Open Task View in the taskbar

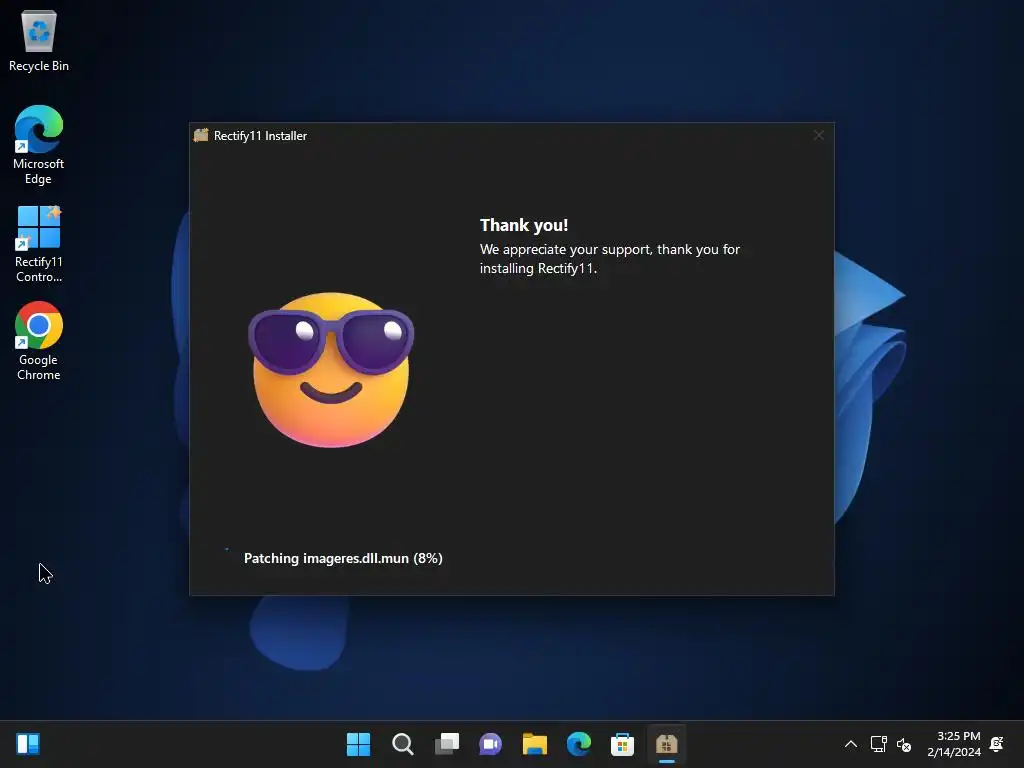coord(447,744)
